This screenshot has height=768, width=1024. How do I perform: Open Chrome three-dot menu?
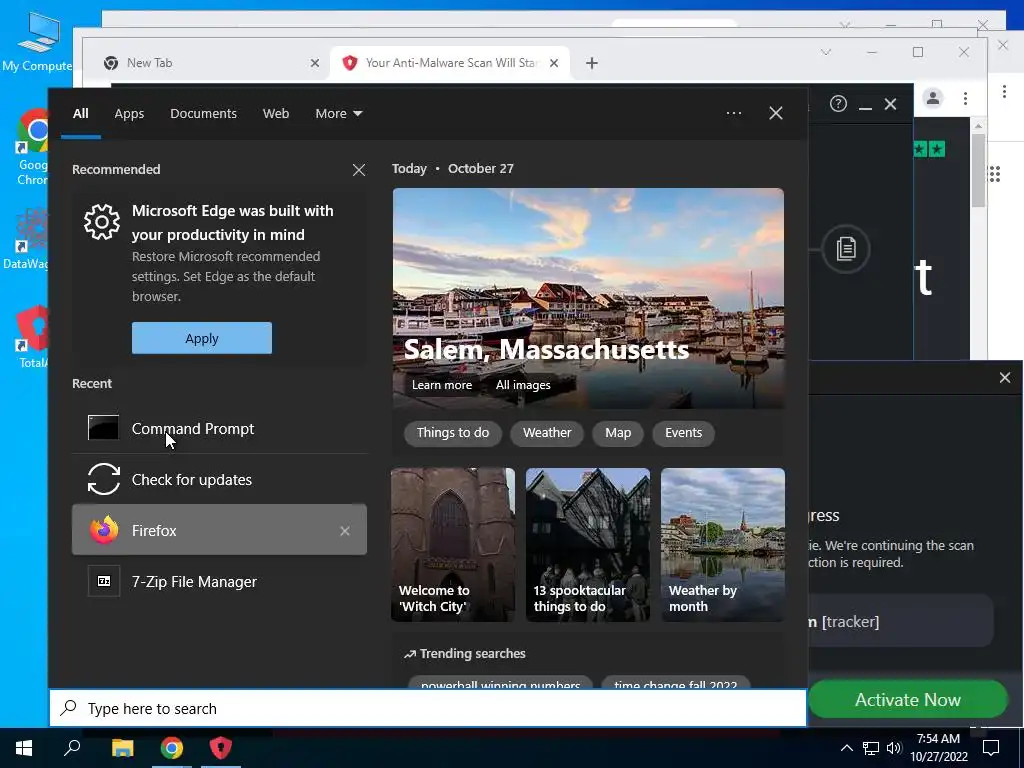tap(965, 99)
